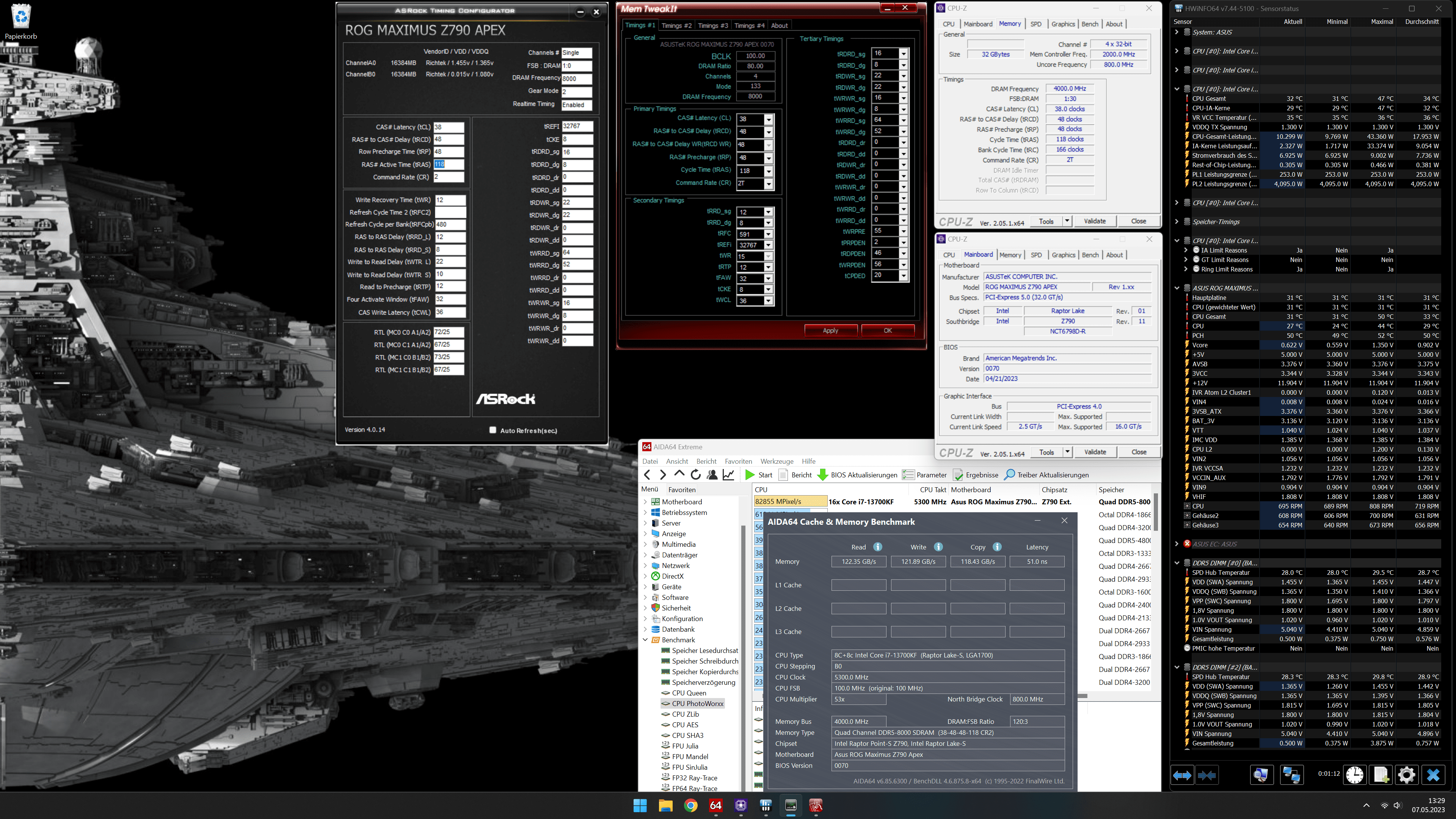Open HWiNFO sensor settings gear icon
Screen dimensions: 1456x819
(x=1406, y=775)
